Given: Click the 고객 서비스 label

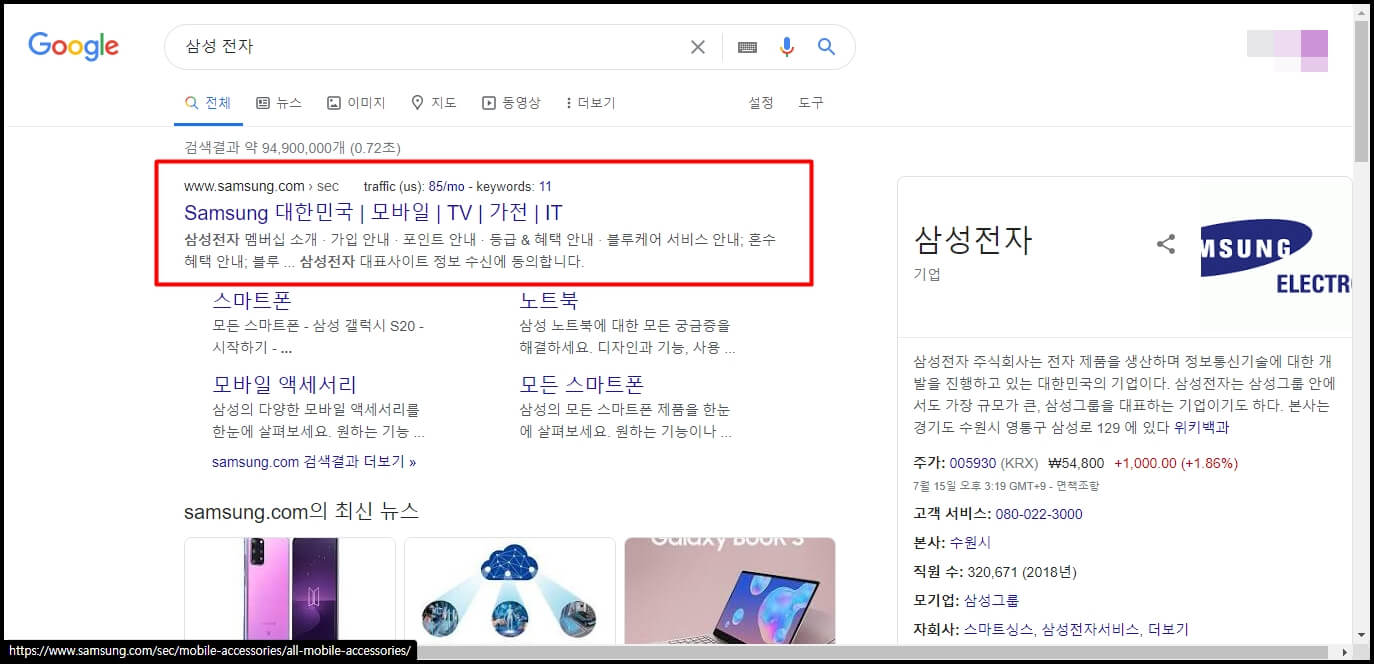Looking at the screenshot, I should point(952,514).
